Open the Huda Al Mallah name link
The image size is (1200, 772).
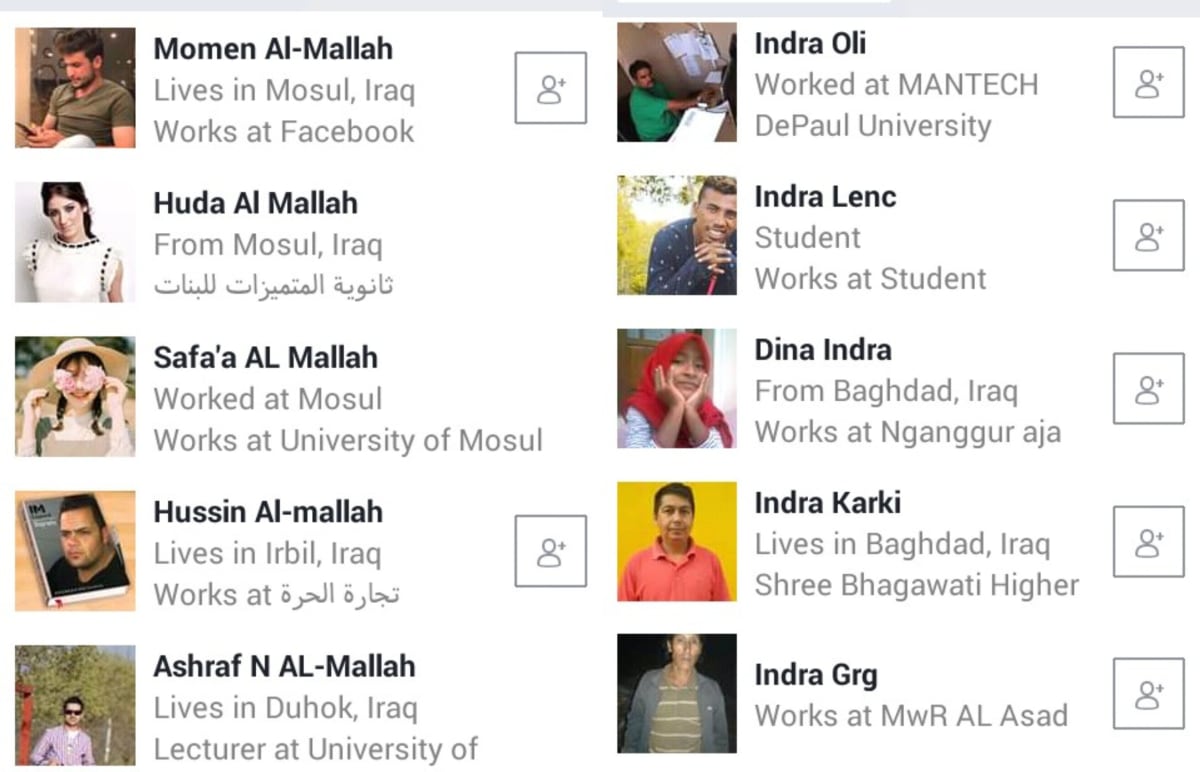255,203
